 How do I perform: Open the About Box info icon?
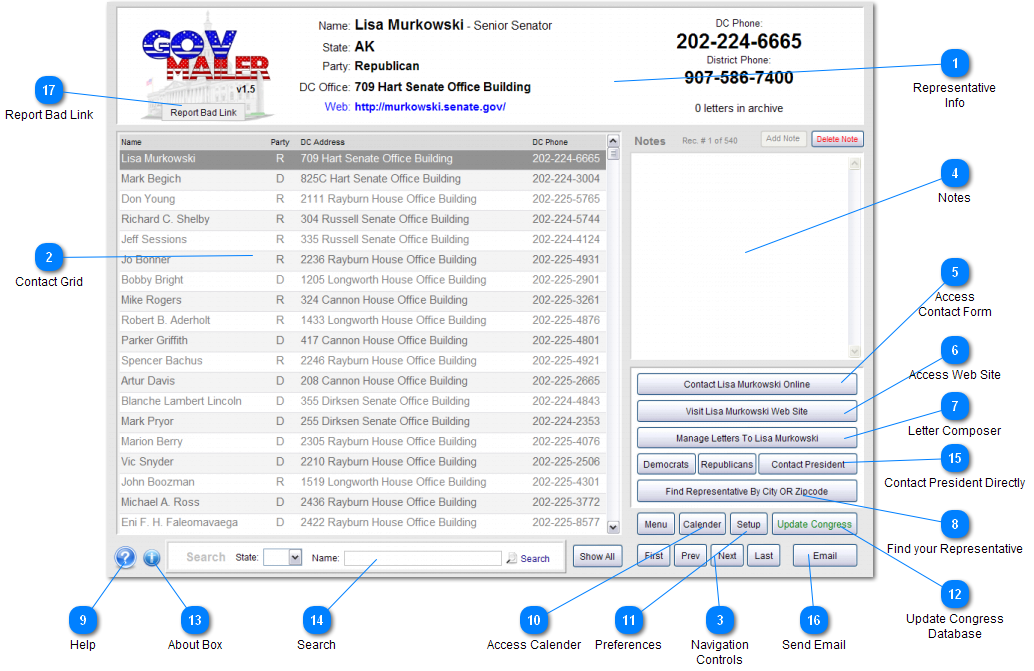152,558
